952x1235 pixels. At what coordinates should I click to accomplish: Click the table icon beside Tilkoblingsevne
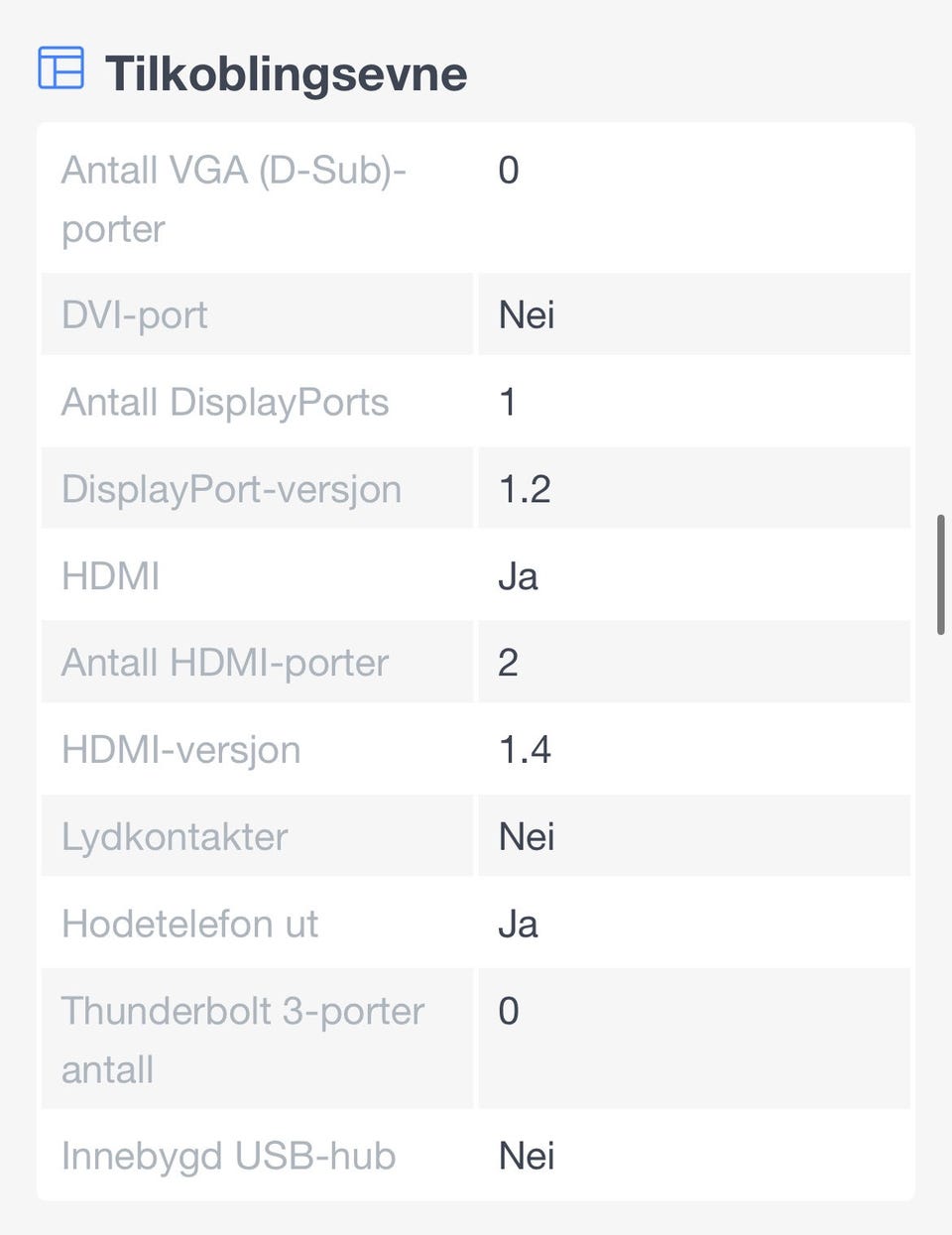[60, 68]
